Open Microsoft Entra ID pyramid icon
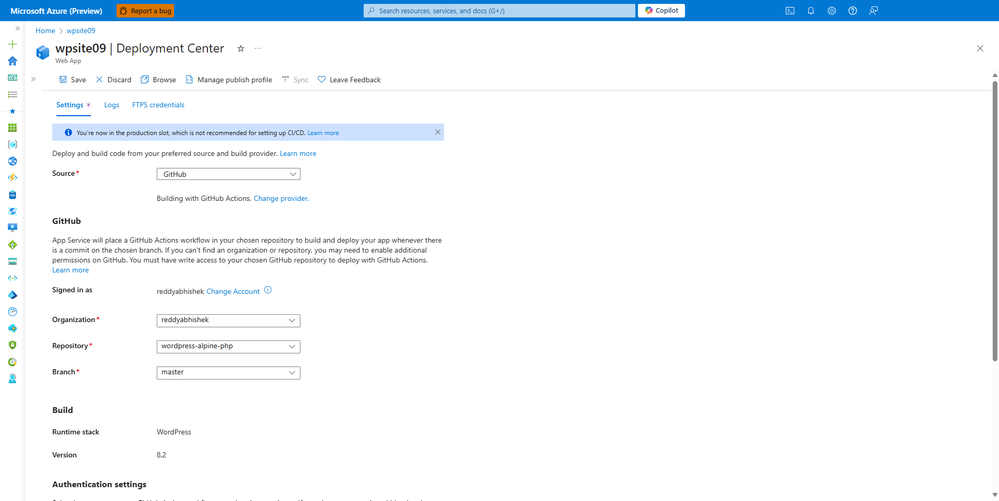This screenshot has height=501, width=999. point(12,294)
